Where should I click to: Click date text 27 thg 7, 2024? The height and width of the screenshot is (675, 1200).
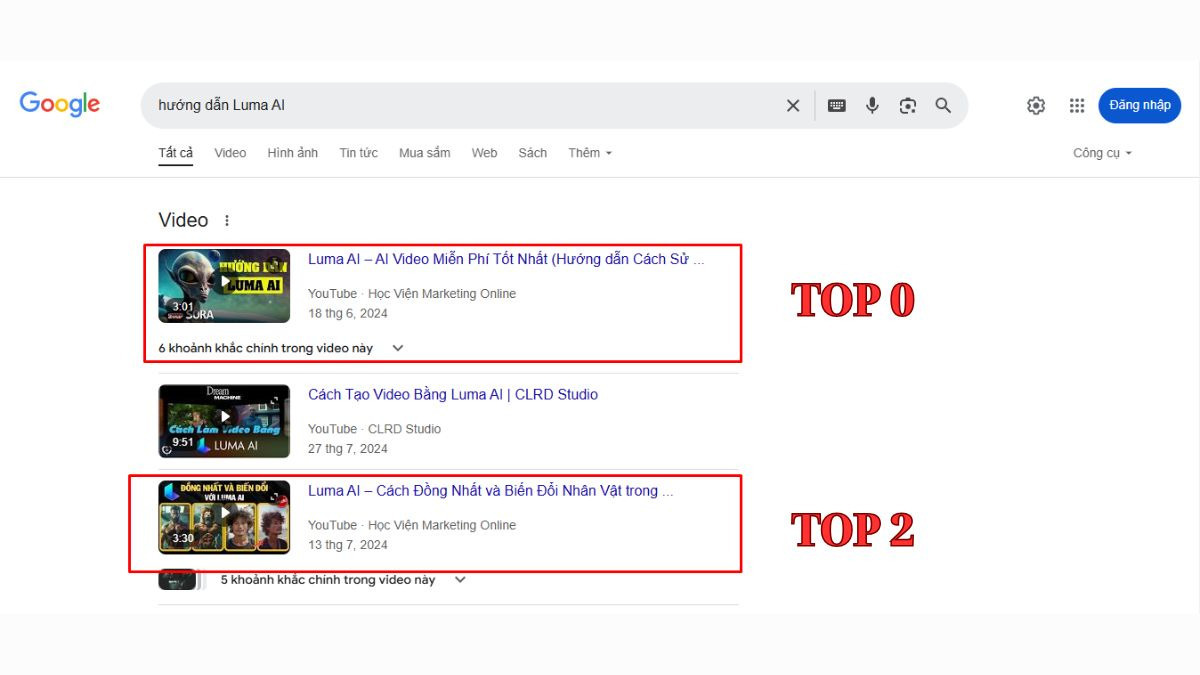pos(348,449)
